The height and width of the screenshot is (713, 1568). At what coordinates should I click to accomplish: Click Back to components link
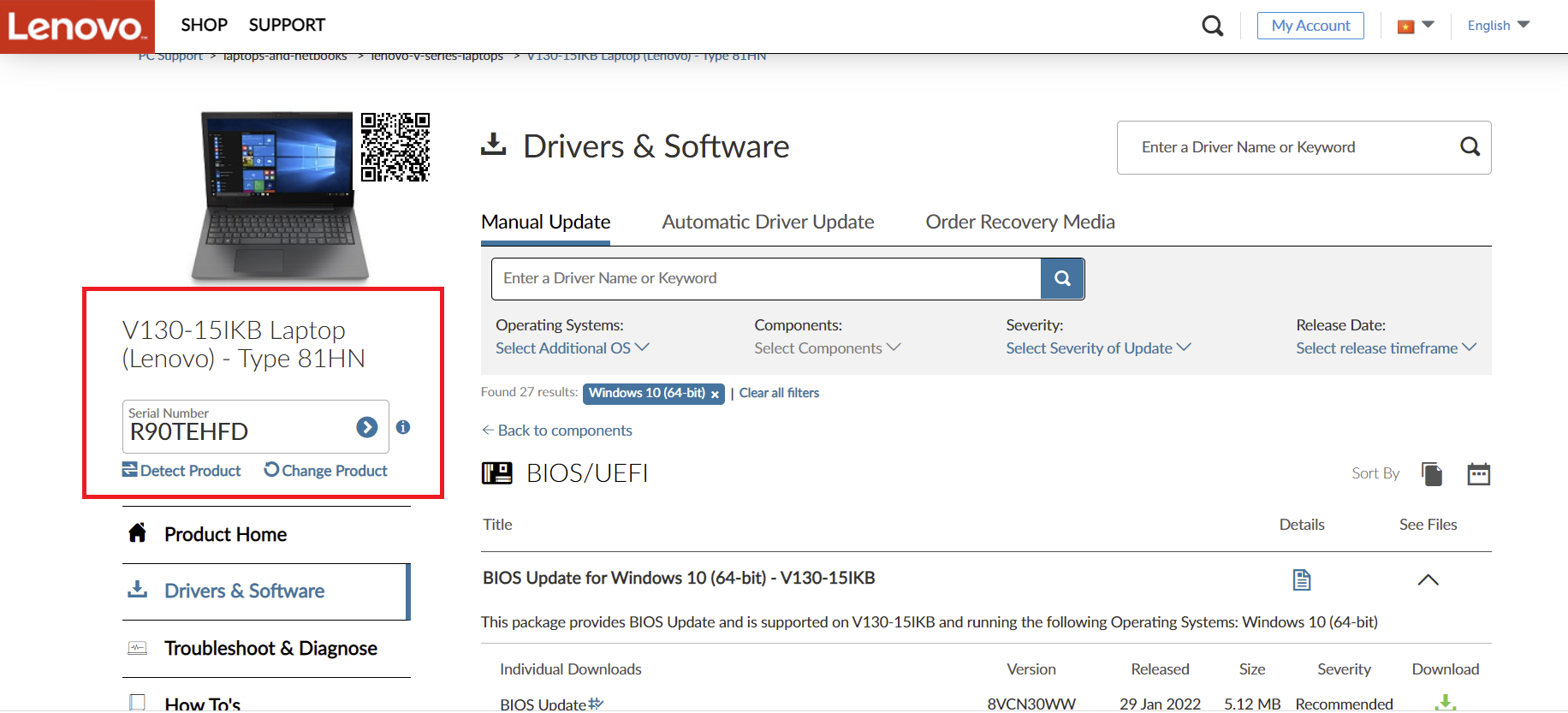point(557,431)
